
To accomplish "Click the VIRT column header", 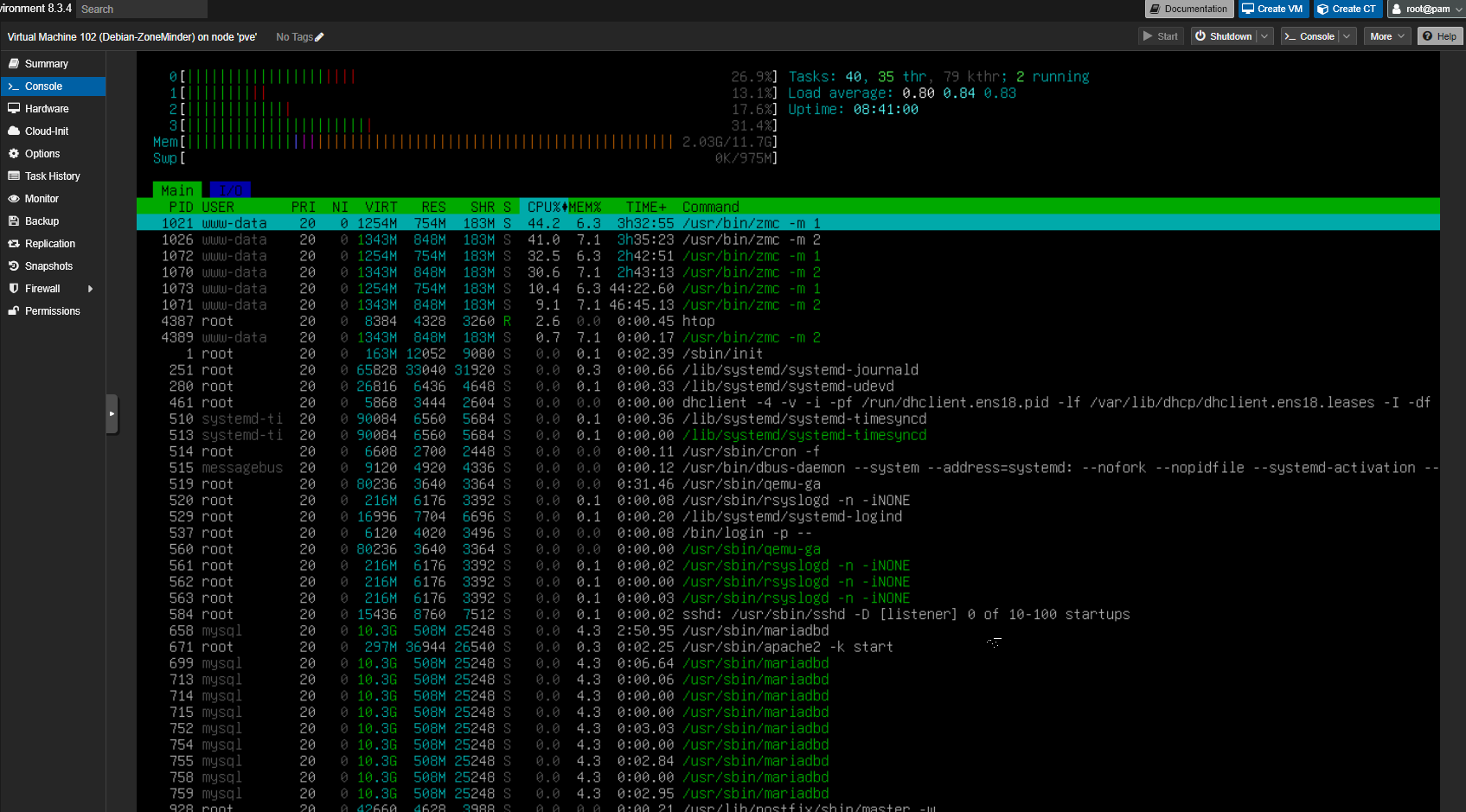I will (x=381, y=208).
